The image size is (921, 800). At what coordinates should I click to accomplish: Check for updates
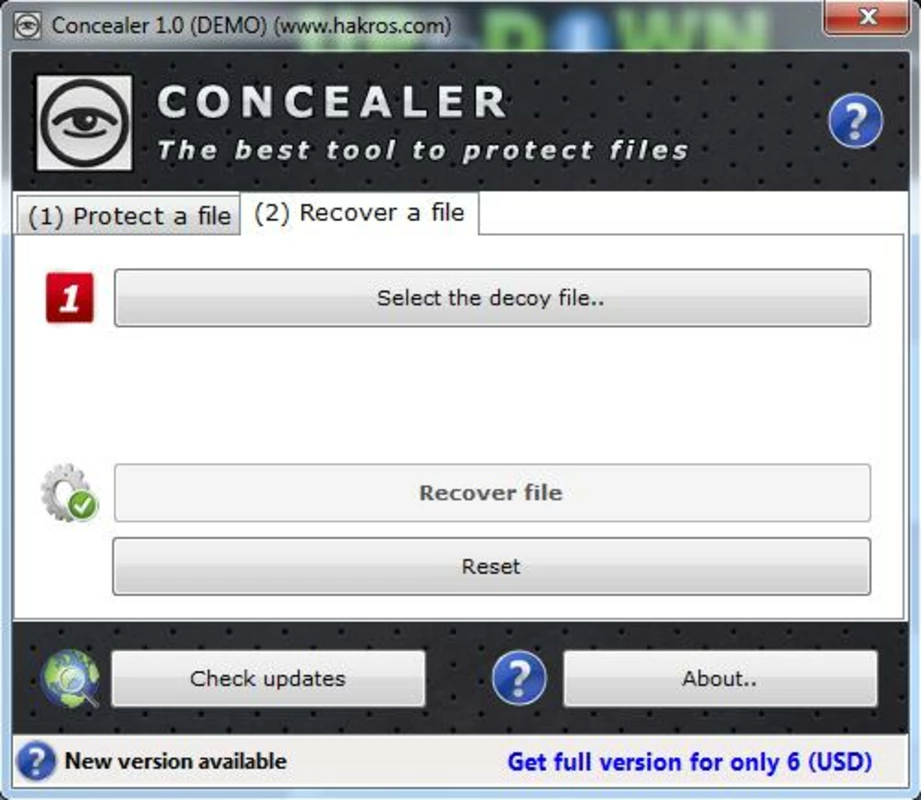tap(268, 678)
